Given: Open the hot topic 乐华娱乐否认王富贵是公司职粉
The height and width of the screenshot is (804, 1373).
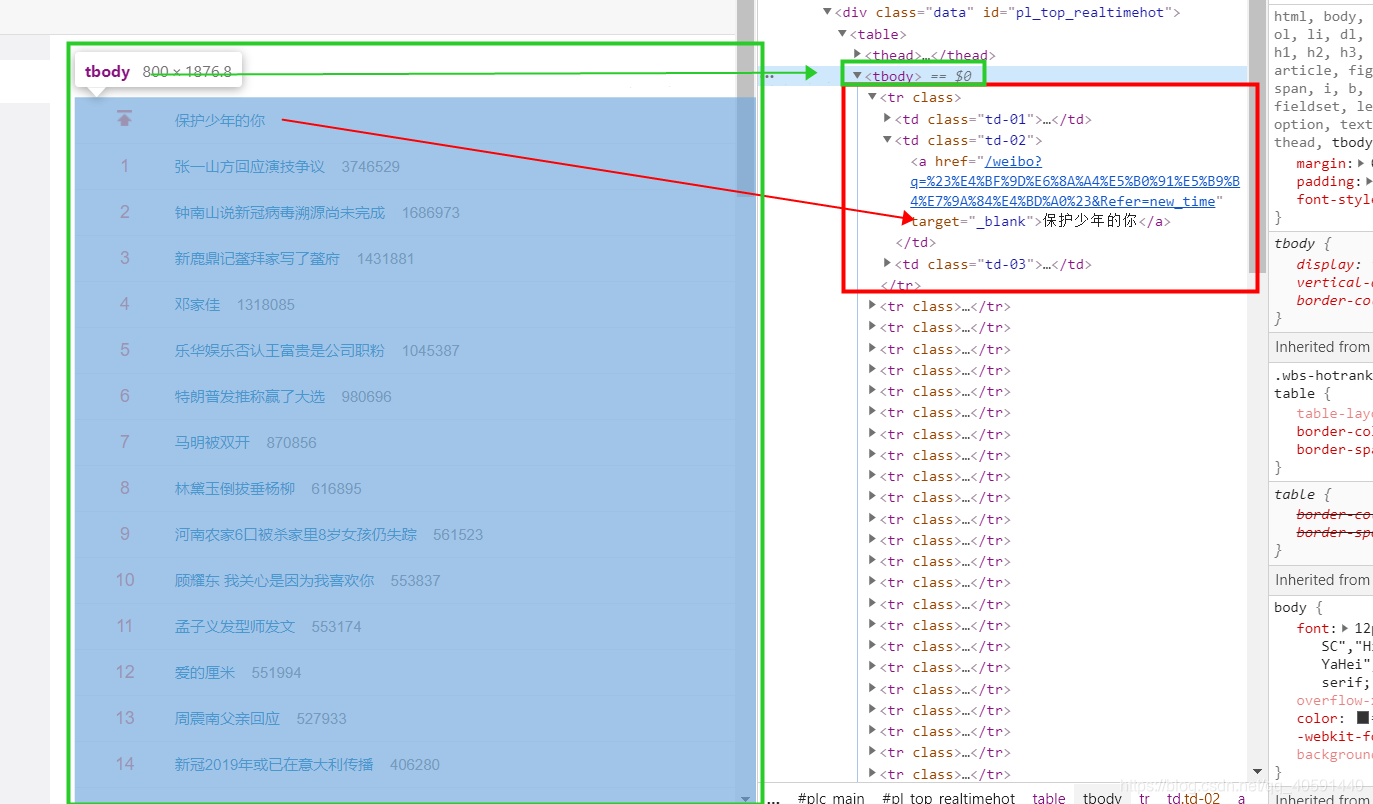Looking at the screenshot, I should (280, 350).
